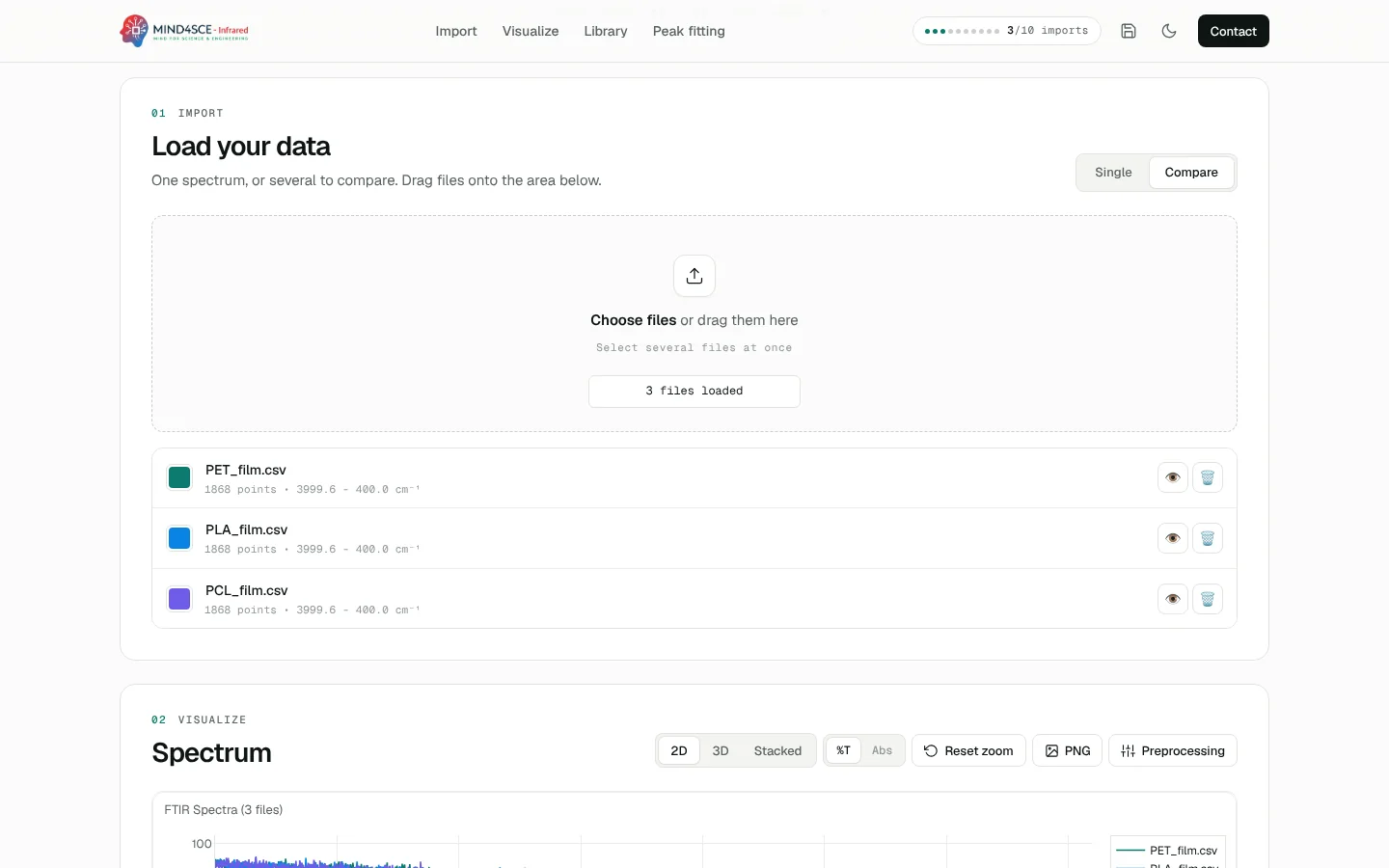Image resolution: width=1389 pixels, height=868 pixels.
Task: Click the 3/10 imports progress indicator
Action: [1007, 31]
